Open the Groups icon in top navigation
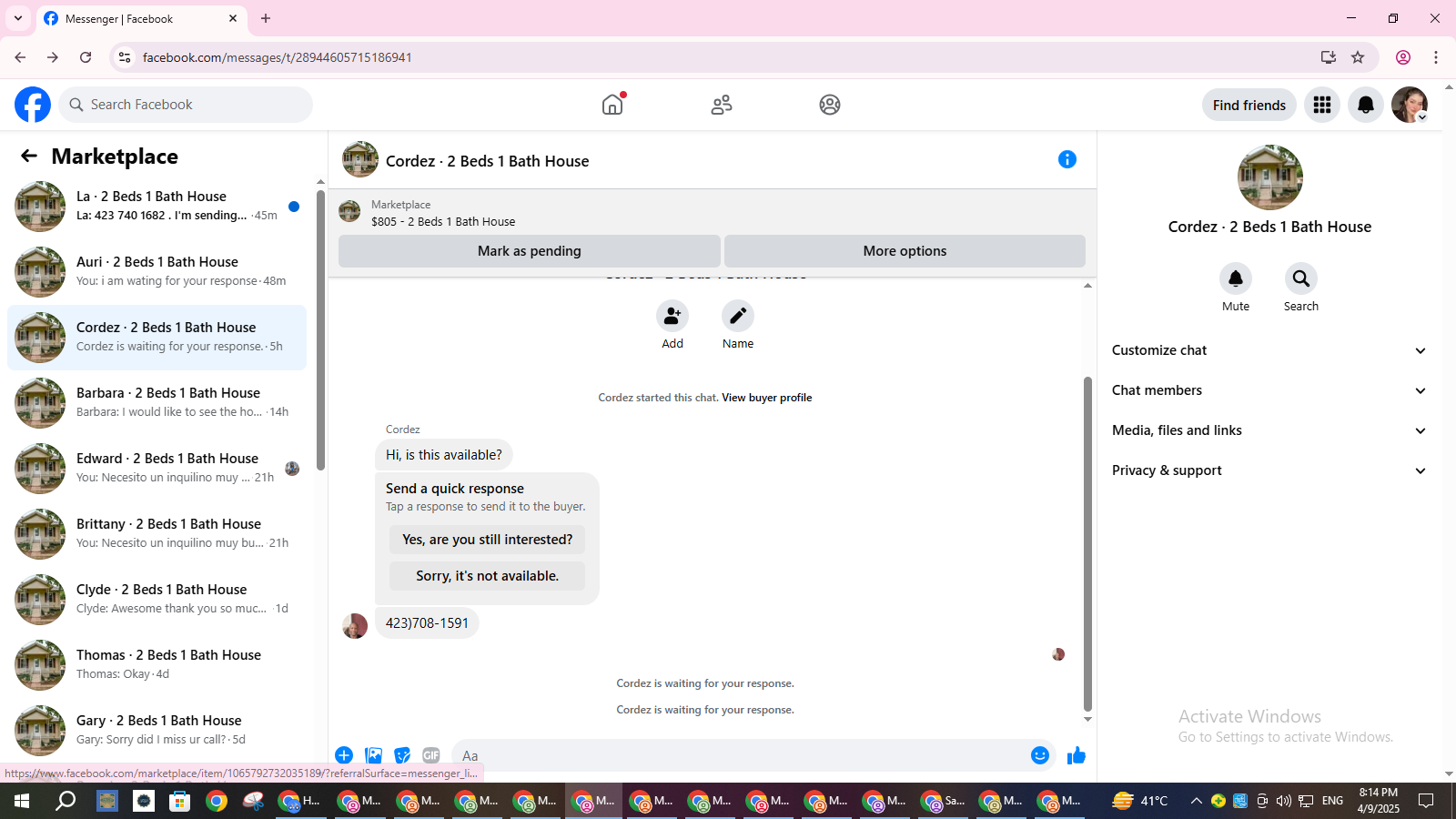Viewport: 1456px width, 819px height. 830,105
